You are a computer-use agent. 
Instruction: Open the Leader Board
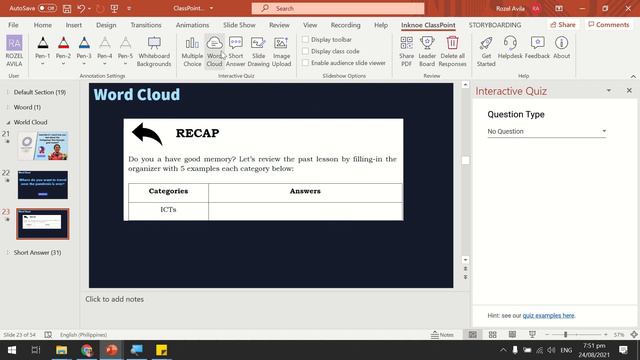click(x=427, y=51)
